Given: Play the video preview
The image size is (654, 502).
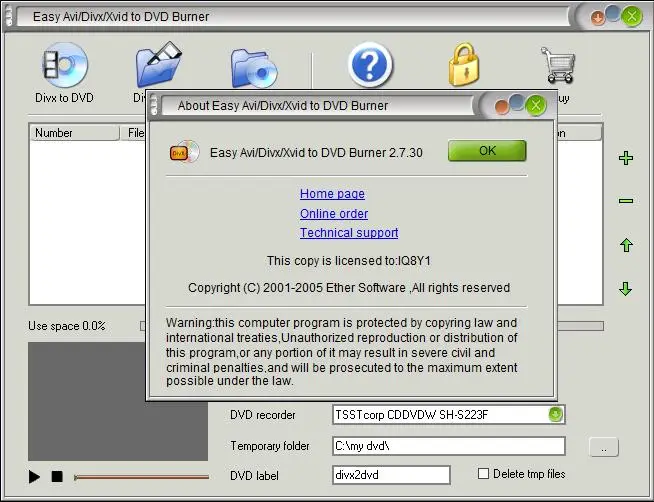Looking at the screenshot, I should point(35,477).
